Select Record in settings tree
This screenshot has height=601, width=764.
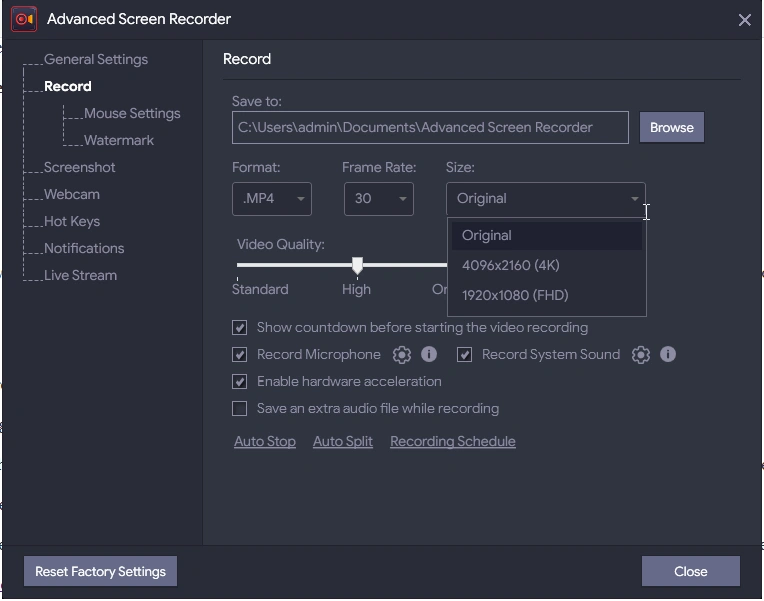(68, 86)
